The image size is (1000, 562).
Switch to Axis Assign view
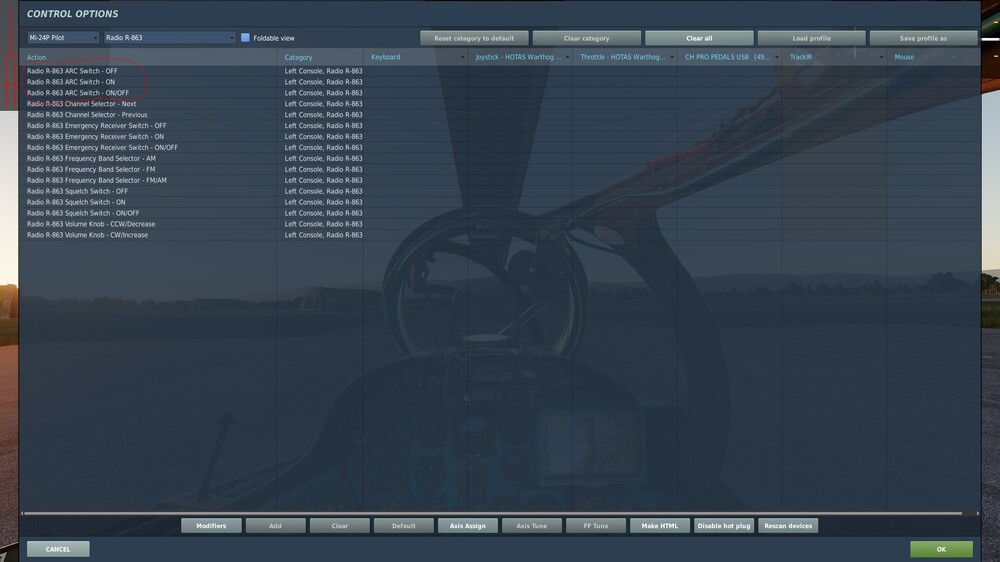coord(467,526)
